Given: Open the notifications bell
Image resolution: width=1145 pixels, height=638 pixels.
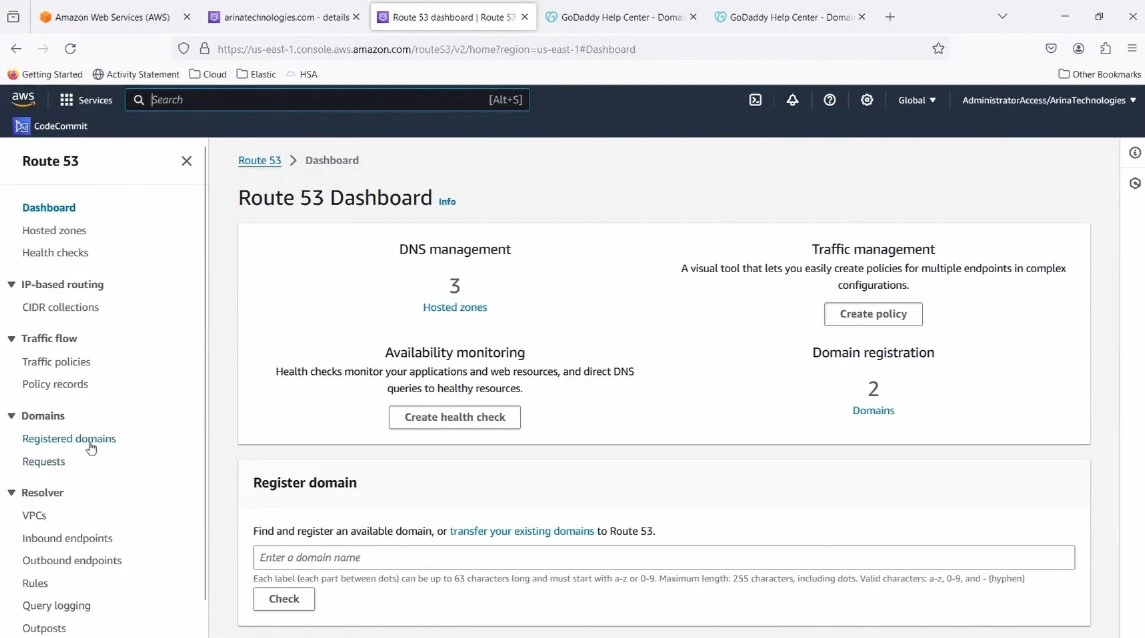Looking at the screenshot, I should [x=792, y=99].
